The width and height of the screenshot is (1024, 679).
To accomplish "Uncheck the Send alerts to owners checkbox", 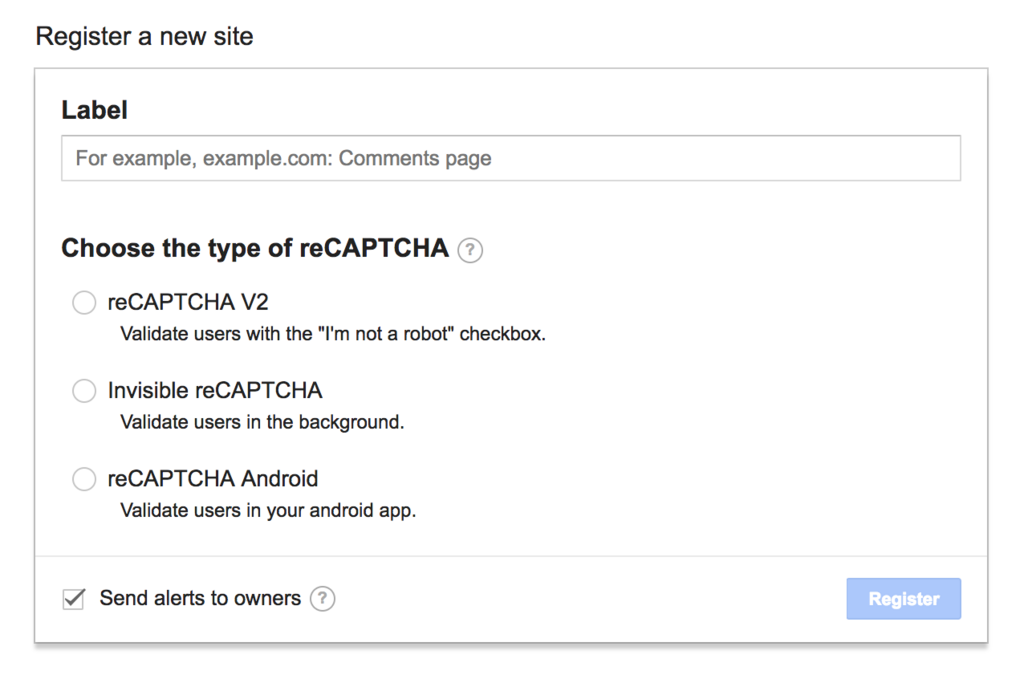I will tap(74, 599).
